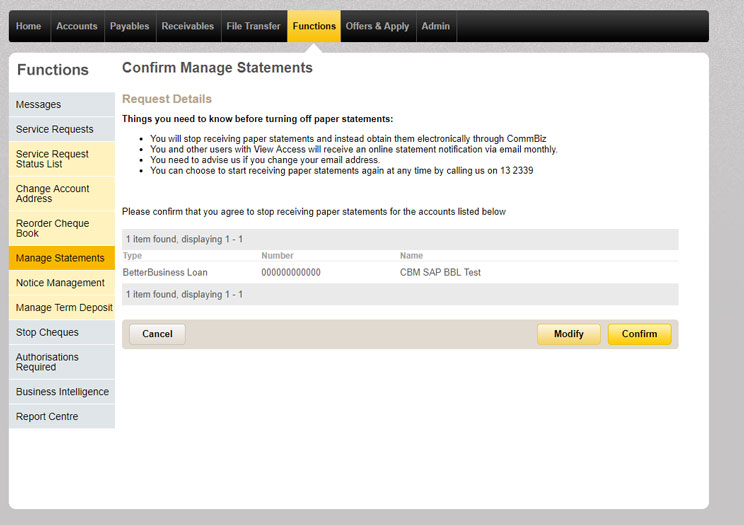Click the CBM SAP BBL Test name

point(440,272)
